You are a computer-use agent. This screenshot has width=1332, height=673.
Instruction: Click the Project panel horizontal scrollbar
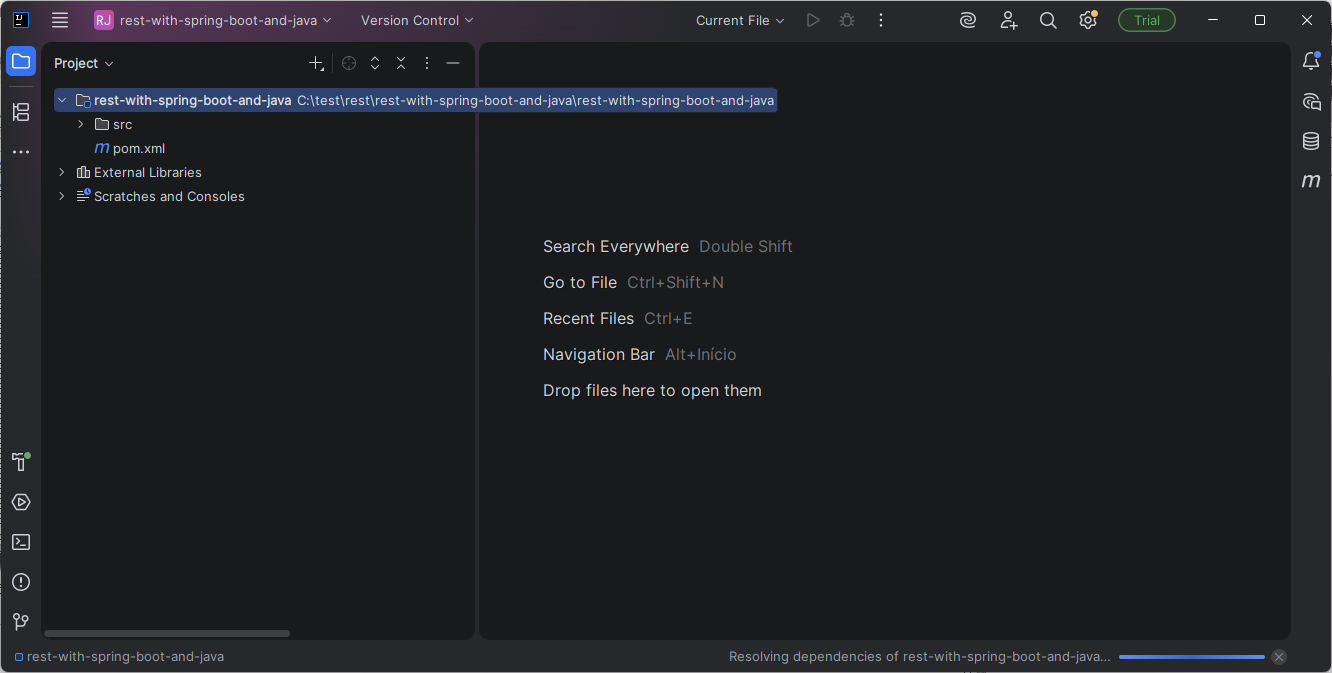click(x=167, y=633)
